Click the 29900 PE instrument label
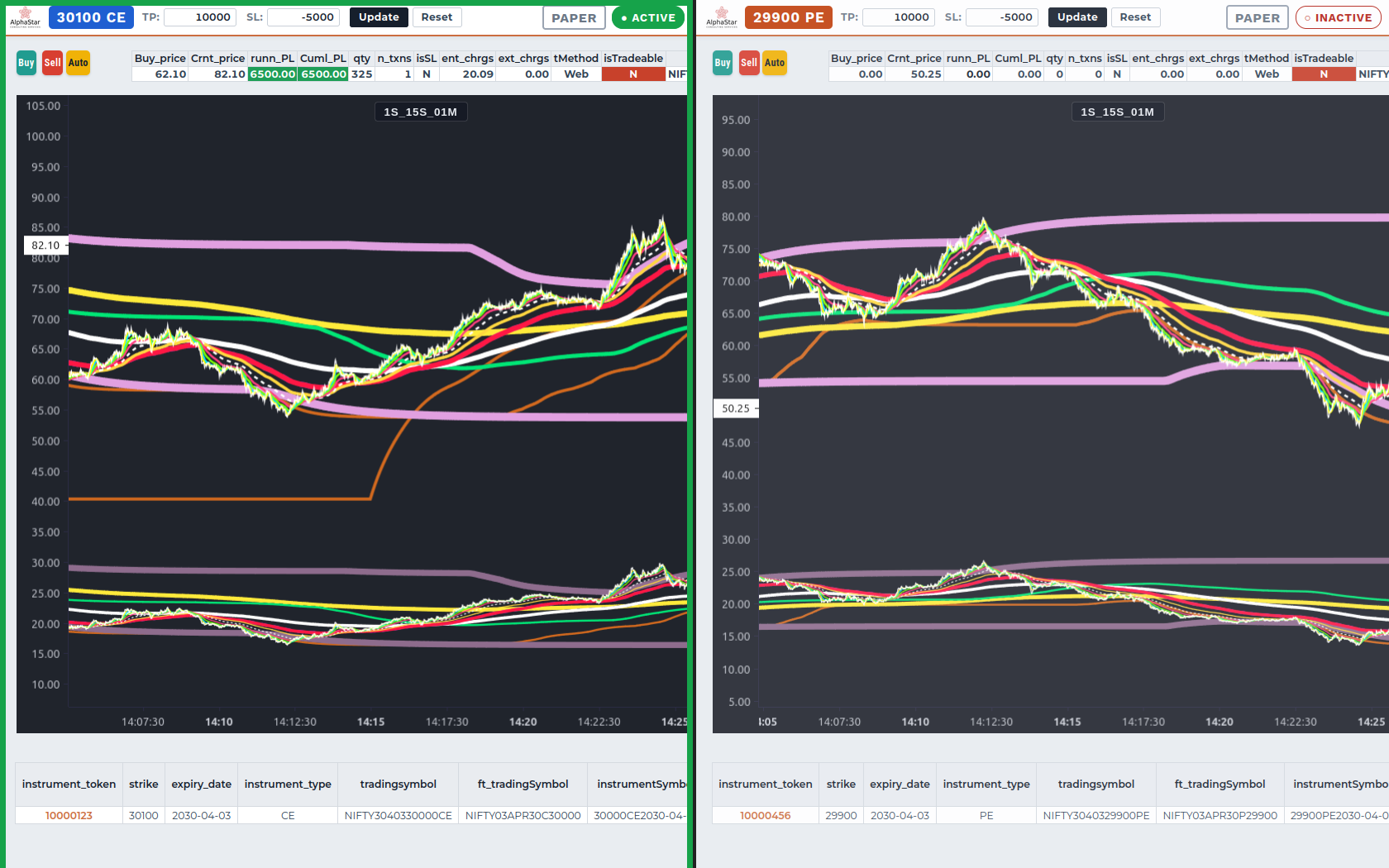Image resolution: width=1389 pixels, height=868 pixels. coord(789,17)
